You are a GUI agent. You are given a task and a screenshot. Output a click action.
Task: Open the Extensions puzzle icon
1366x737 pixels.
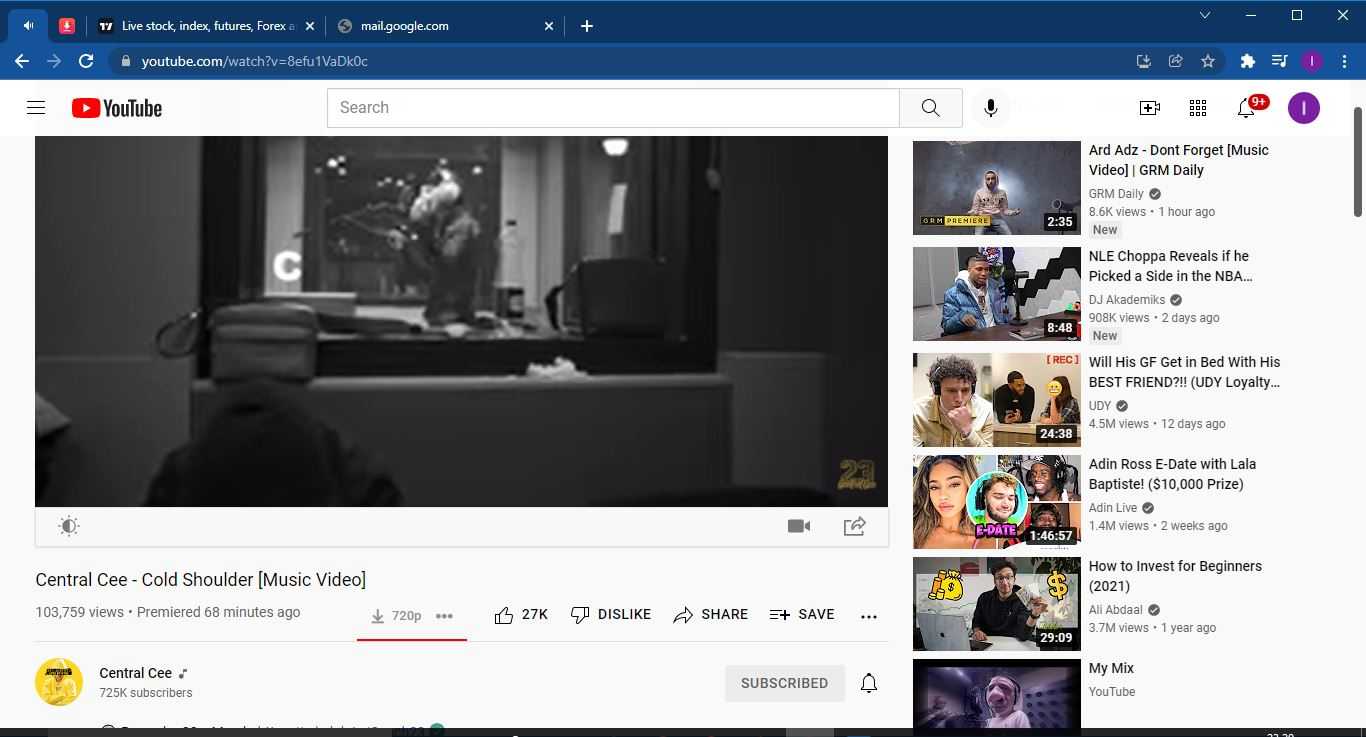(x=1247, y=61)
